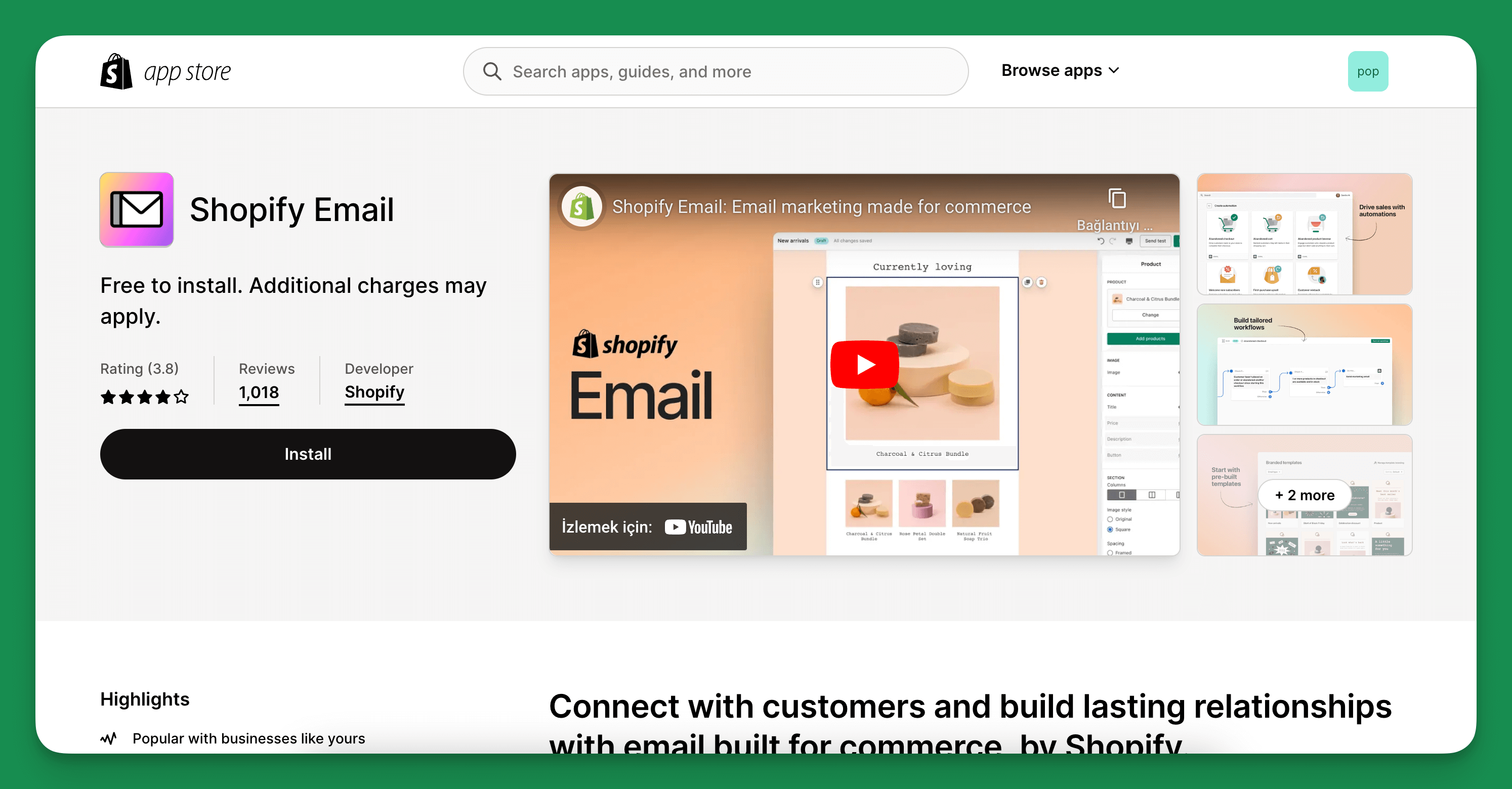Click the 'app store' menu label

189,70
